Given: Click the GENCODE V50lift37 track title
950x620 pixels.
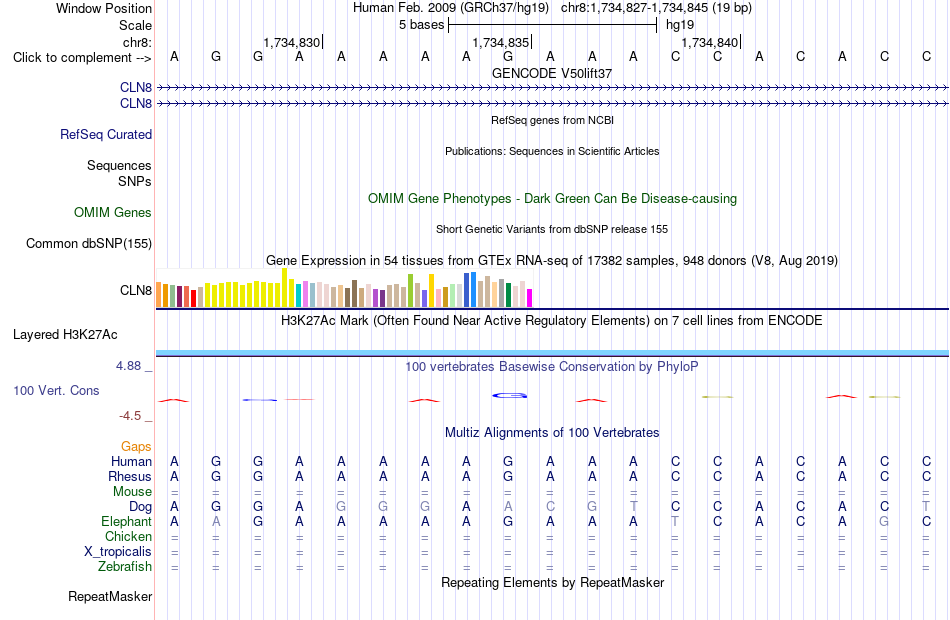Looking at the screenshot, I should tap(552, 73).
